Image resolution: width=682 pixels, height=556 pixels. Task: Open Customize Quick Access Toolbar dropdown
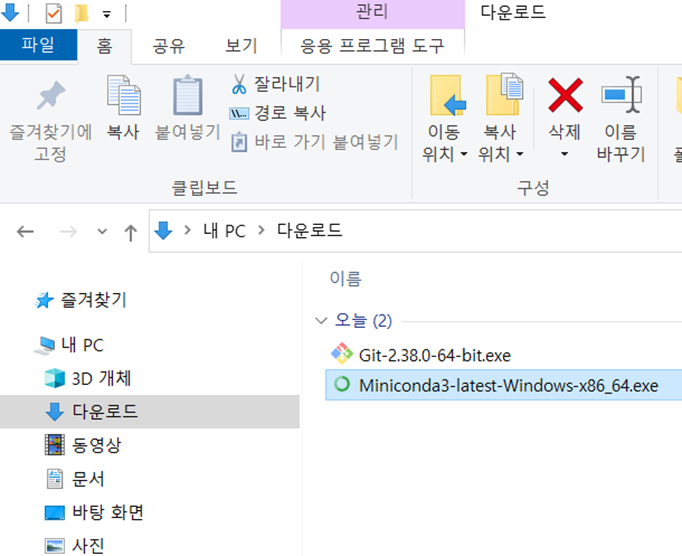[107, 15]
